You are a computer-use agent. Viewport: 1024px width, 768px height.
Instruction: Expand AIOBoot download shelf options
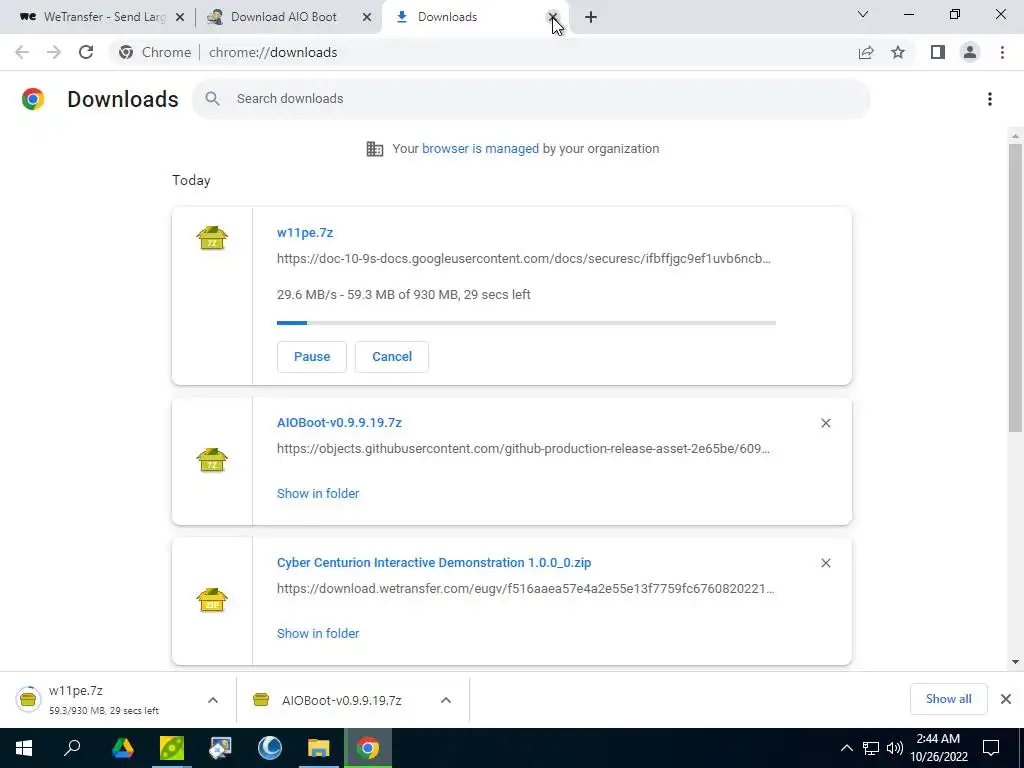click(446, 700)
